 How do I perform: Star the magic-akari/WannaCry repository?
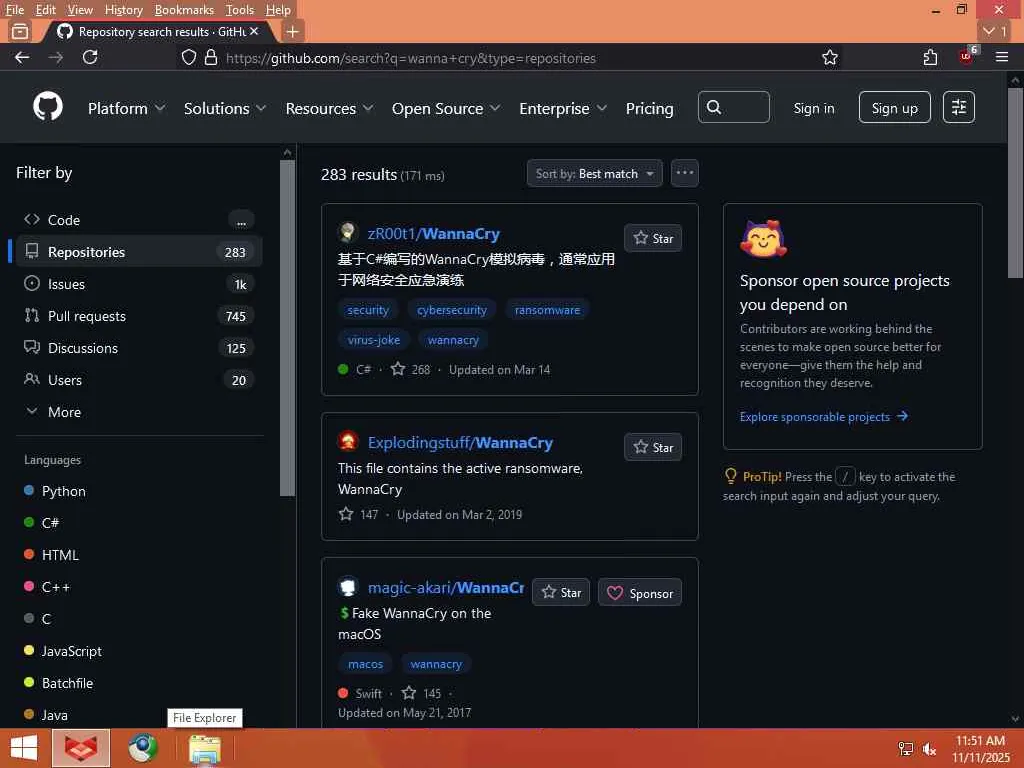coord(561,592)
